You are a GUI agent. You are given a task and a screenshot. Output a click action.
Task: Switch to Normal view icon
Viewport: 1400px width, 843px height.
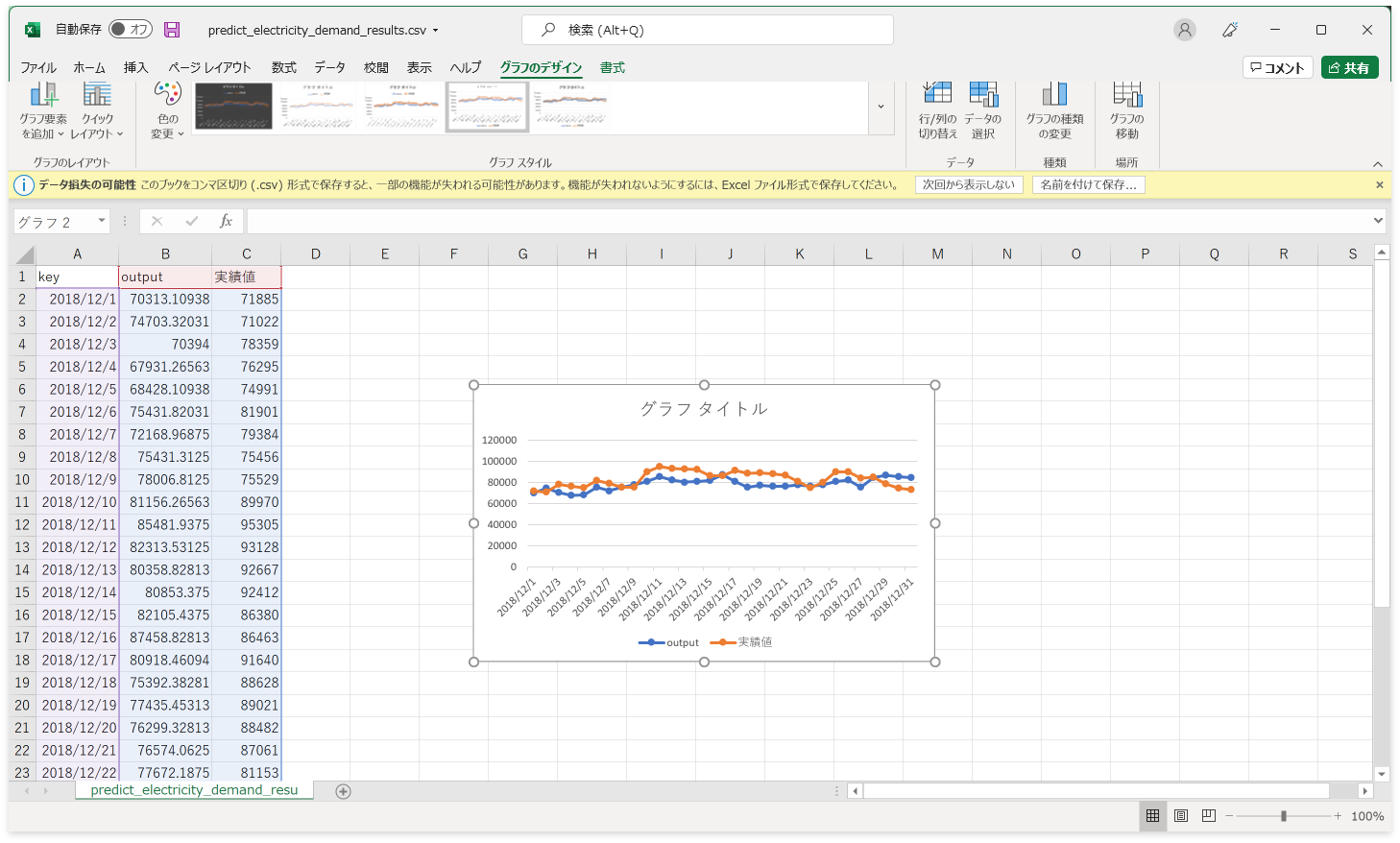[1153, 816]
